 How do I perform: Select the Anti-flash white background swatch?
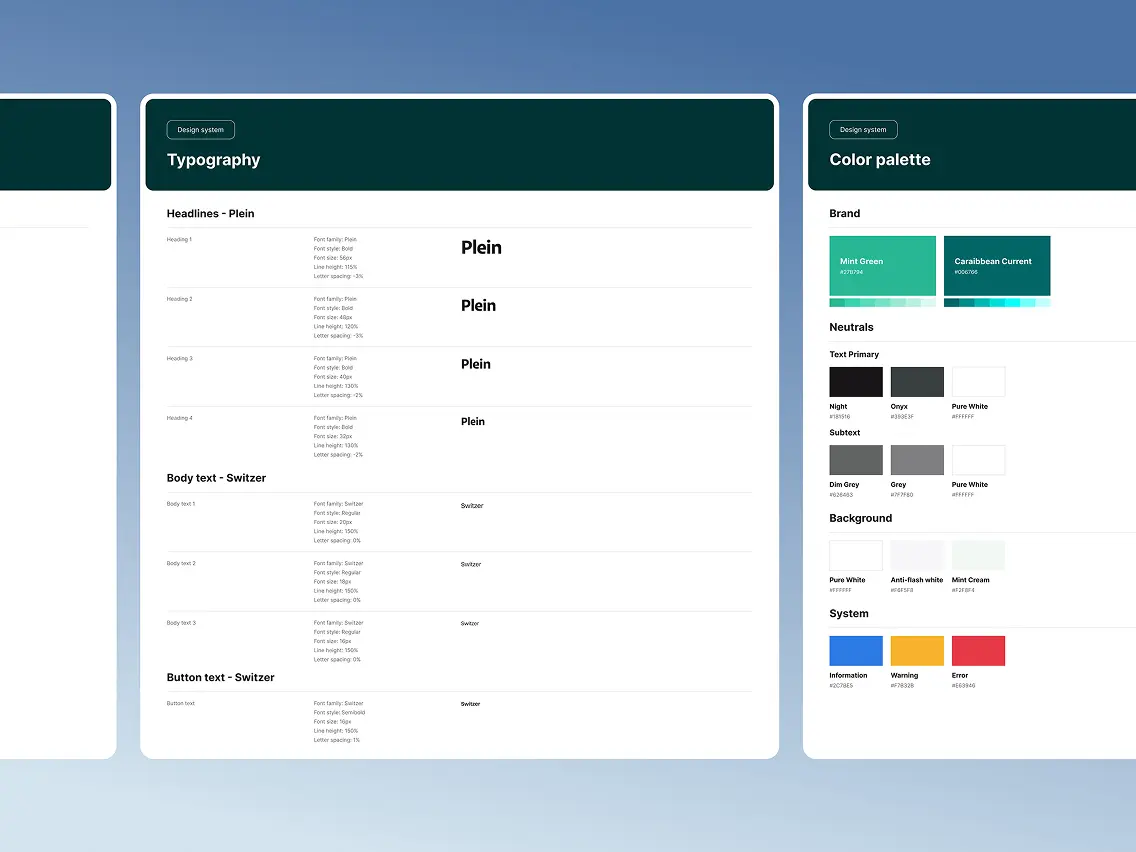tap(917, 555)
